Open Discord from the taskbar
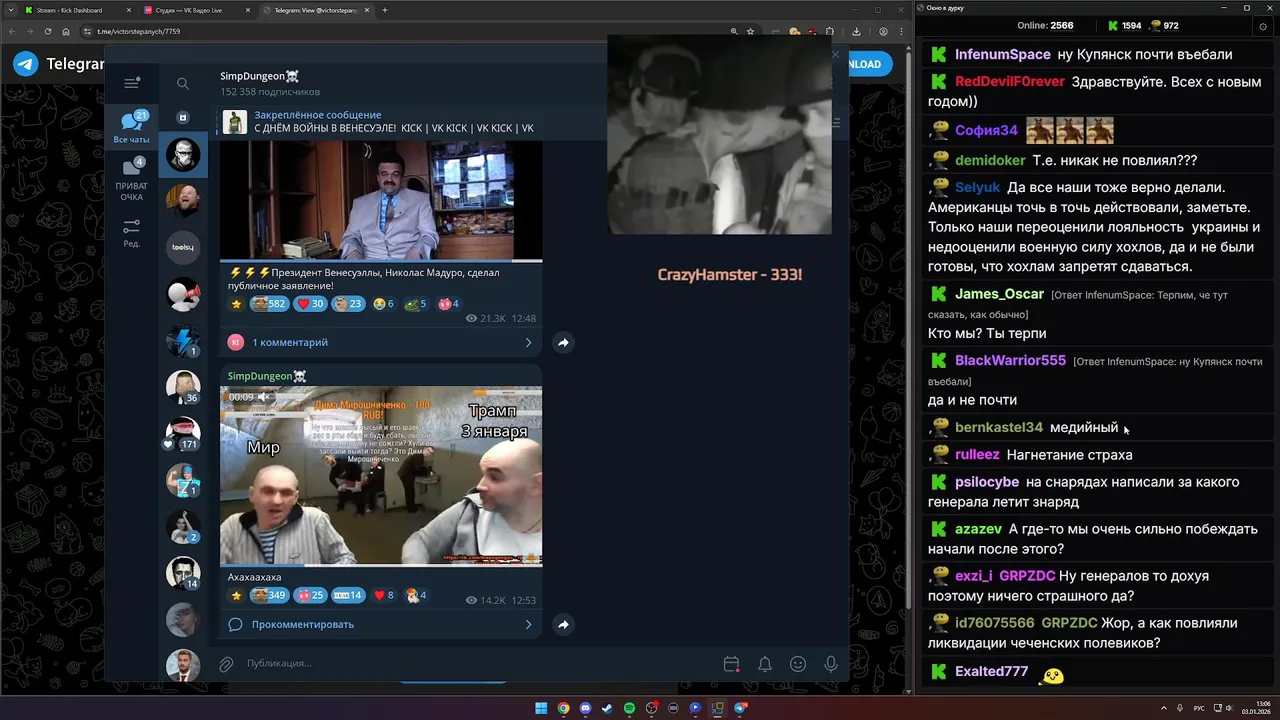 (585, 708)
